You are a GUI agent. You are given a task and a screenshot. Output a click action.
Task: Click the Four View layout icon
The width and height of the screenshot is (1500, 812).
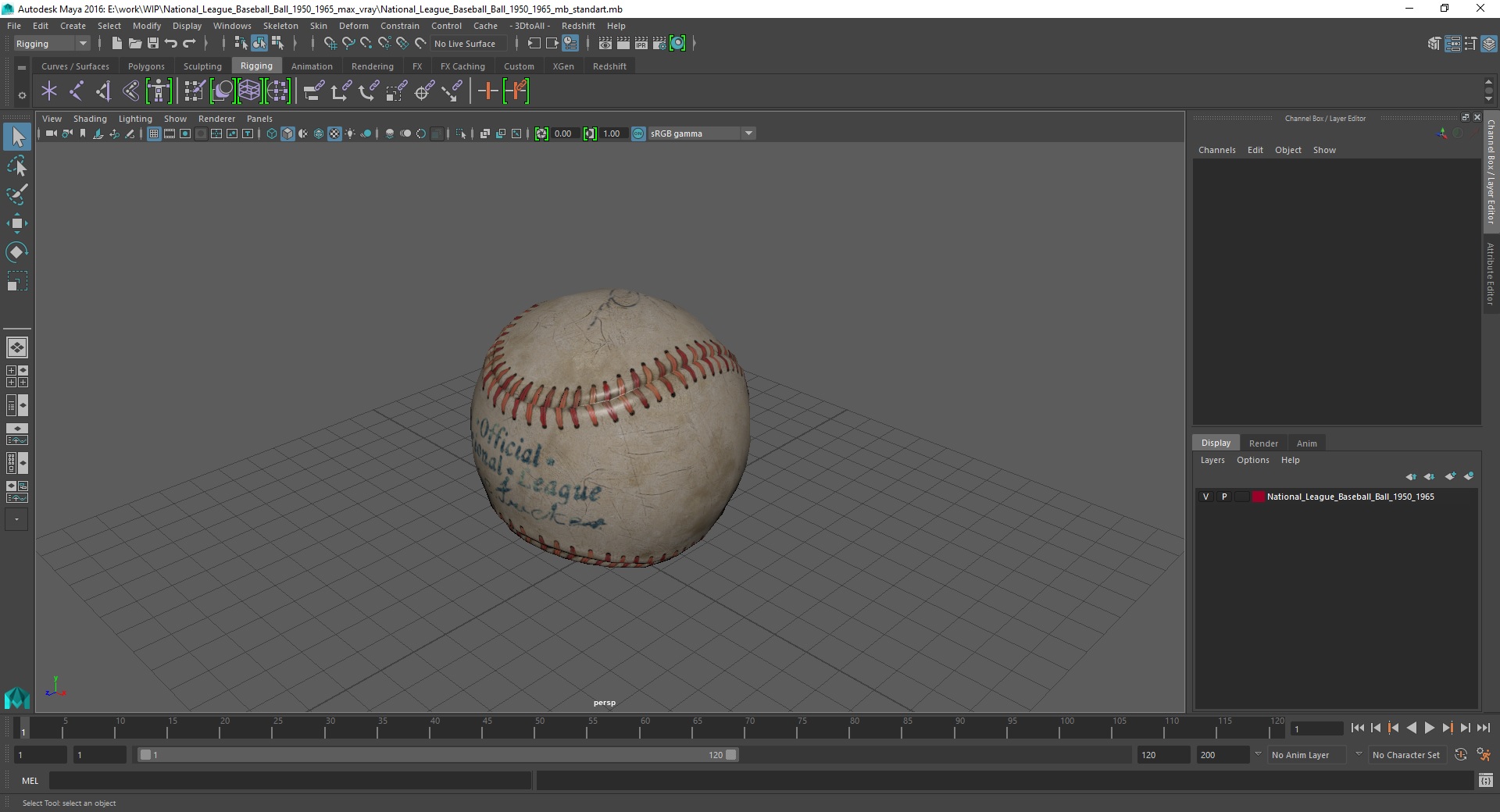pyautogui.click(x=17, y=376)
